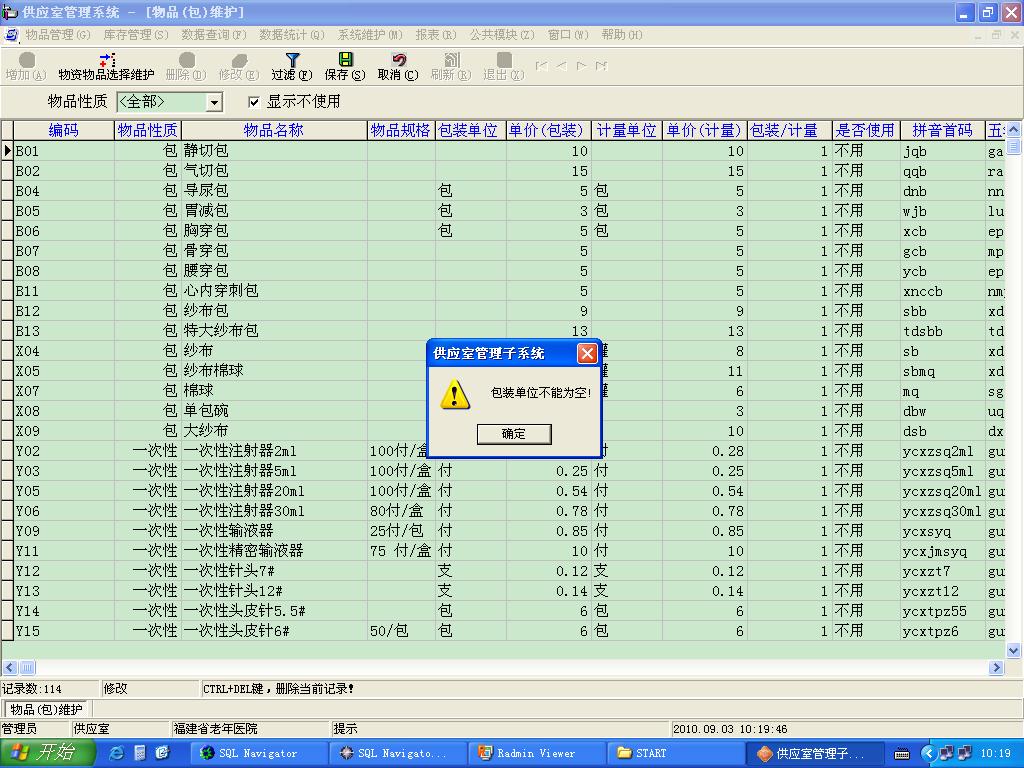This screenshot has width=1024, height=768.
Task: Click the warning icon in the dialog
Action: click(455, 394)
